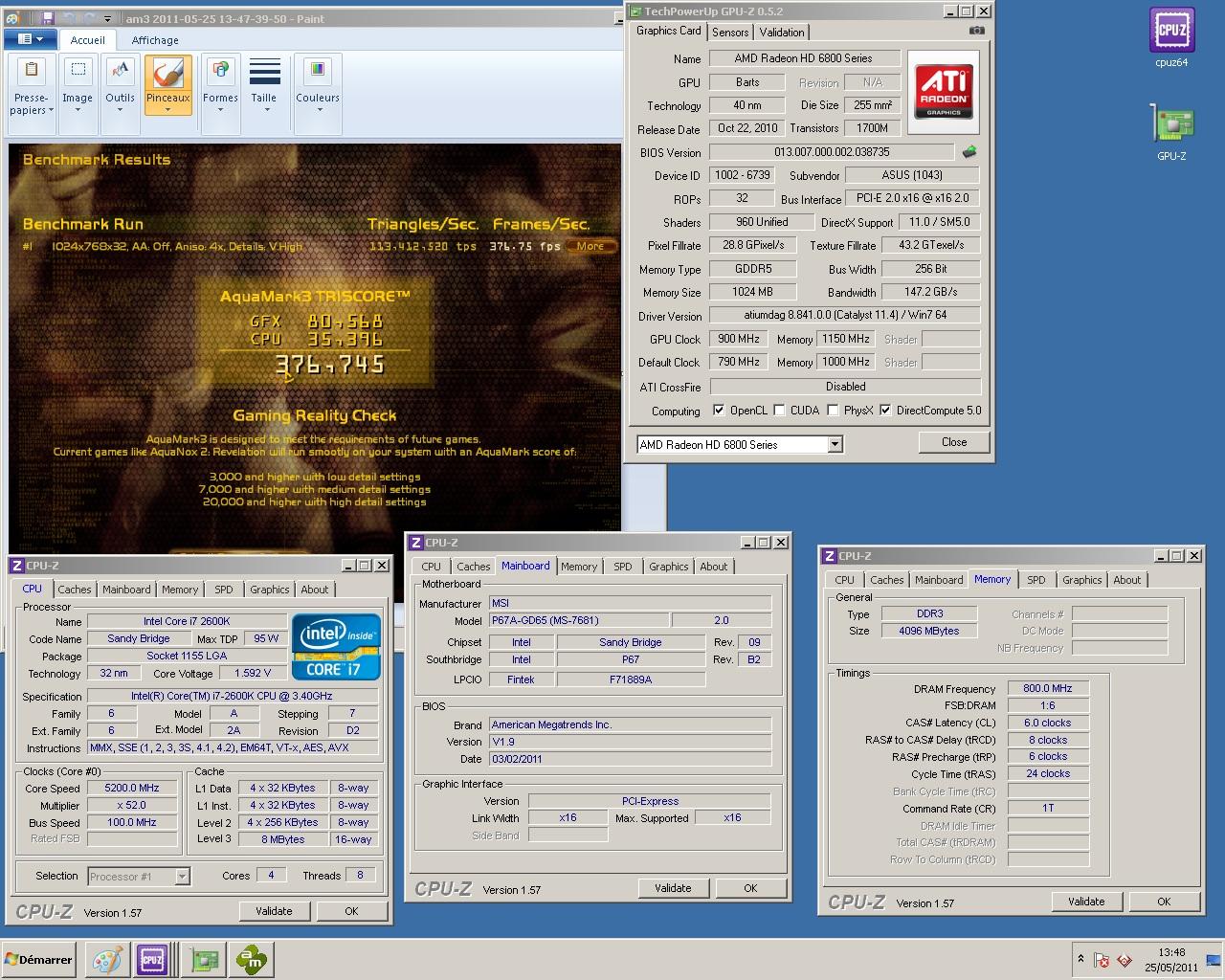Image resolution: width=1225 pixels, height=980 pixels.
Task: Open the cpuz64 desktop shortcut
Action: click(x=1171, y=38)
